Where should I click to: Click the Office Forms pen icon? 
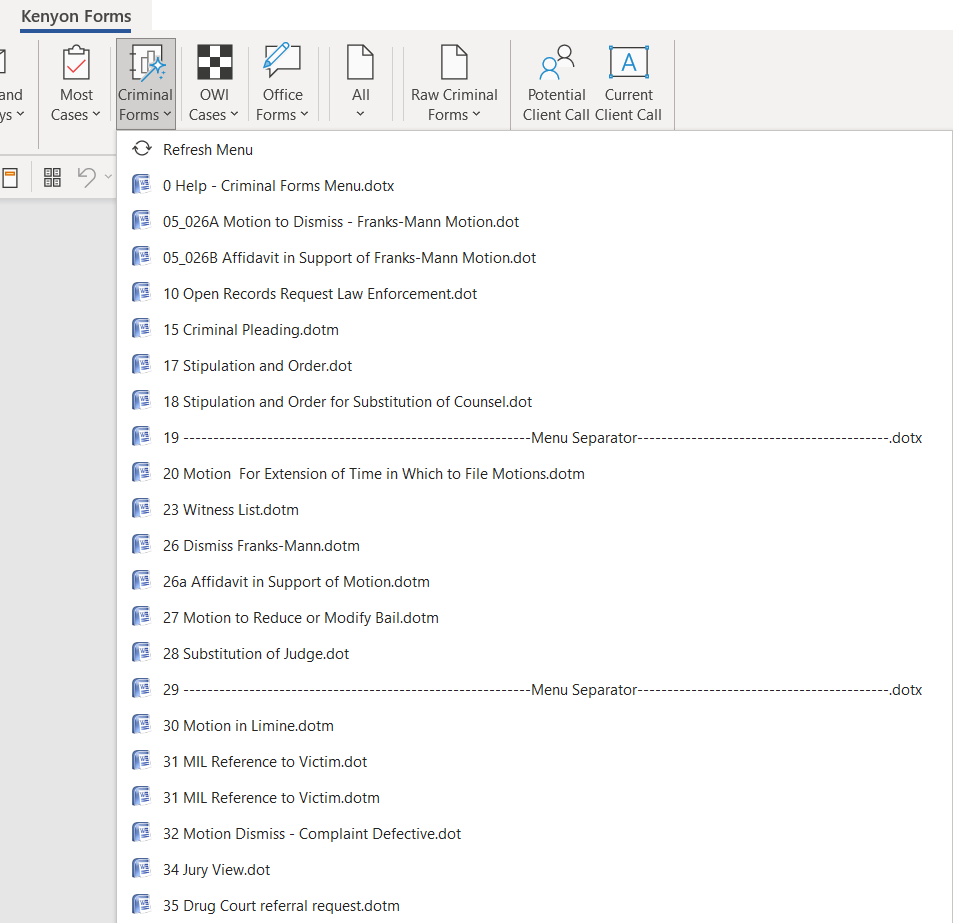point(282,61)
